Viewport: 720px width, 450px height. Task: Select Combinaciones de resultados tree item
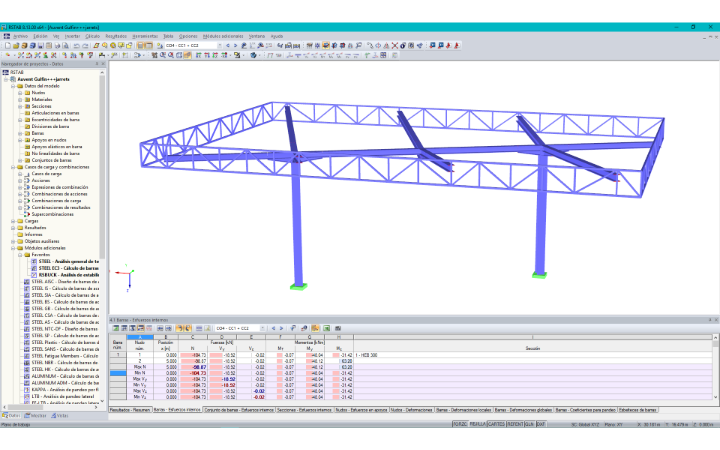point(61,208)
